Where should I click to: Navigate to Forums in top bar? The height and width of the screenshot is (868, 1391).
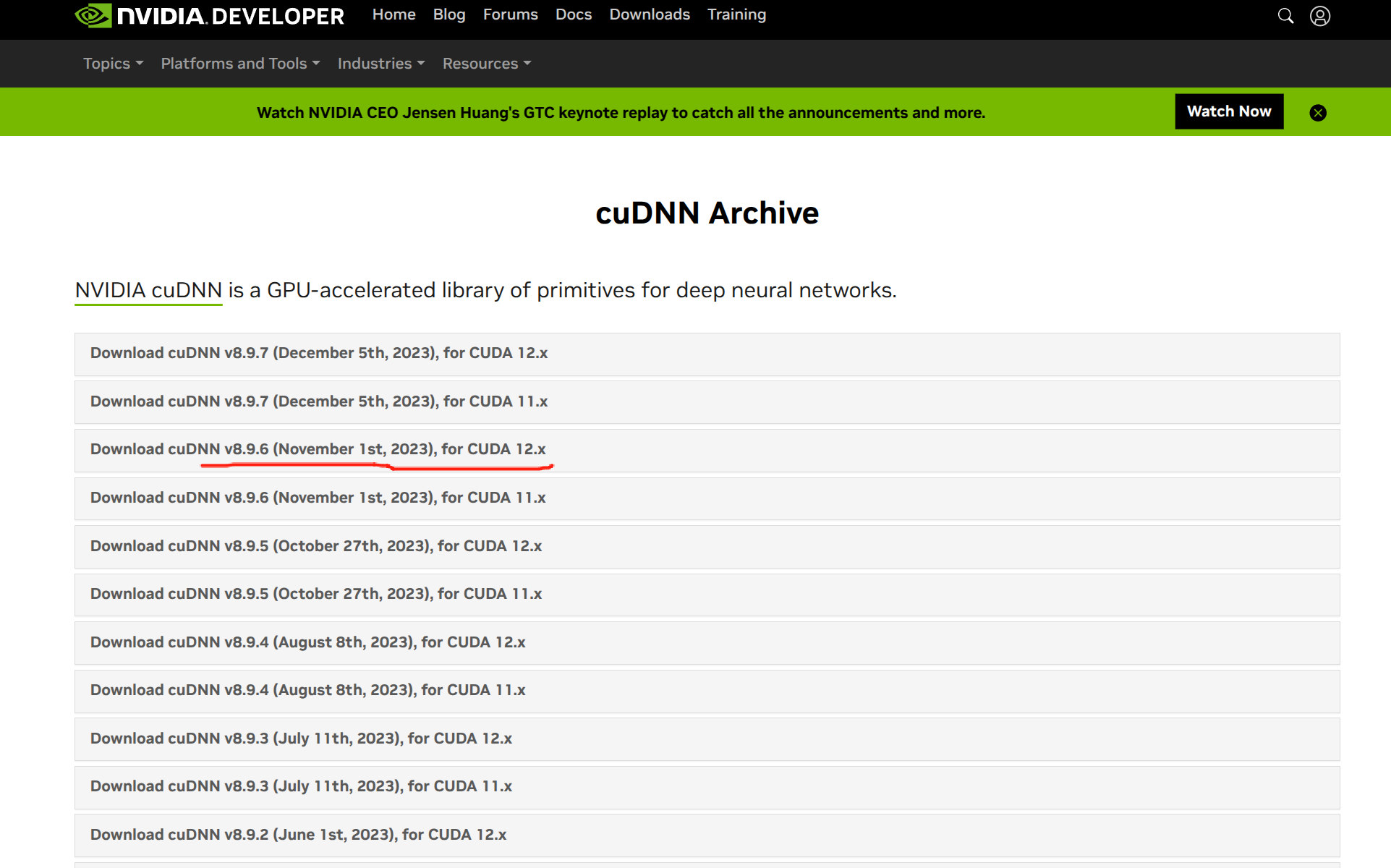pos(510,14)
